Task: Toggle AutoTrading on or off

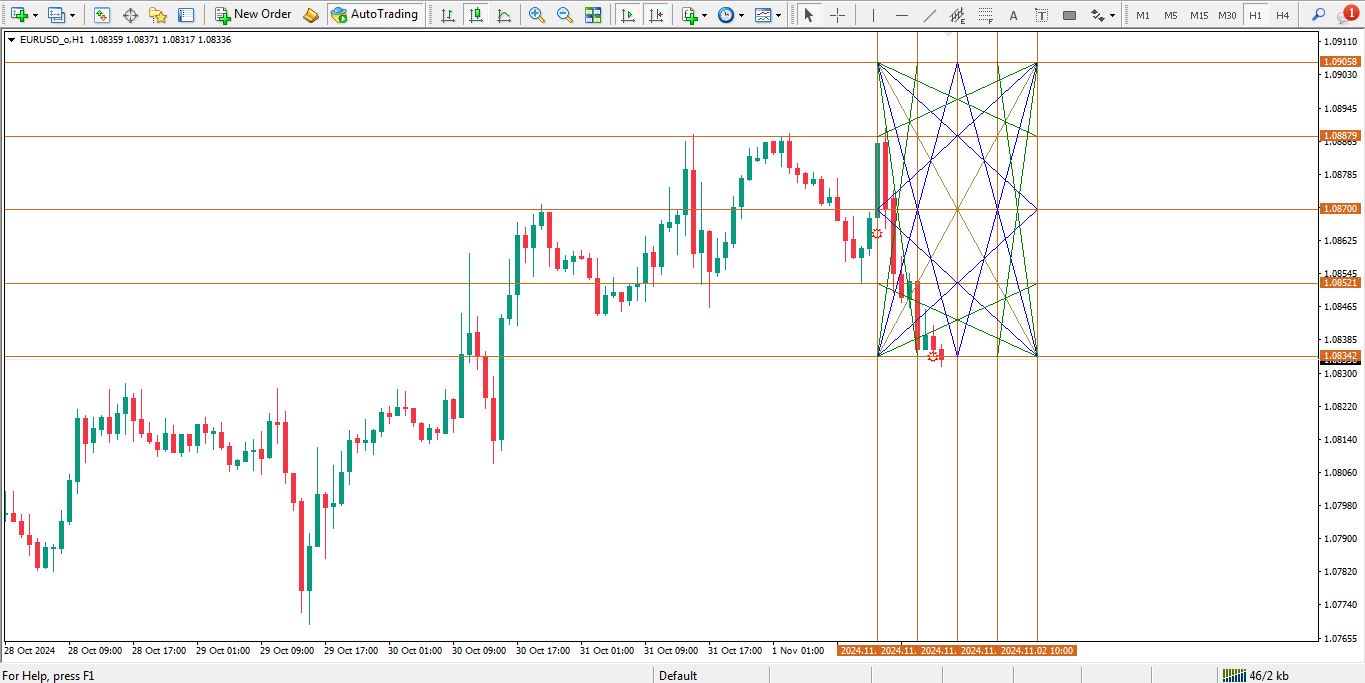Action: tap(376, 14)
